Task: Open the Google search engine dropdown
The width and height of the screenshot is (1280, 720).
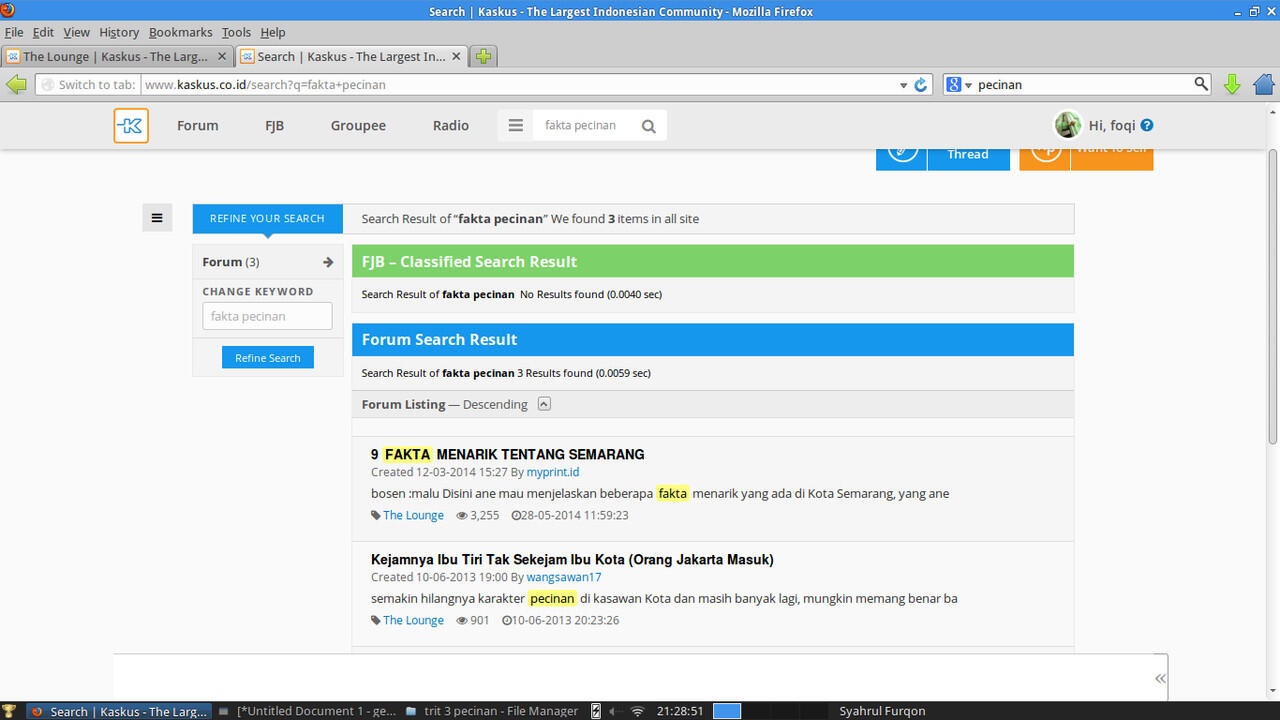Action: [x=959, y=85]
